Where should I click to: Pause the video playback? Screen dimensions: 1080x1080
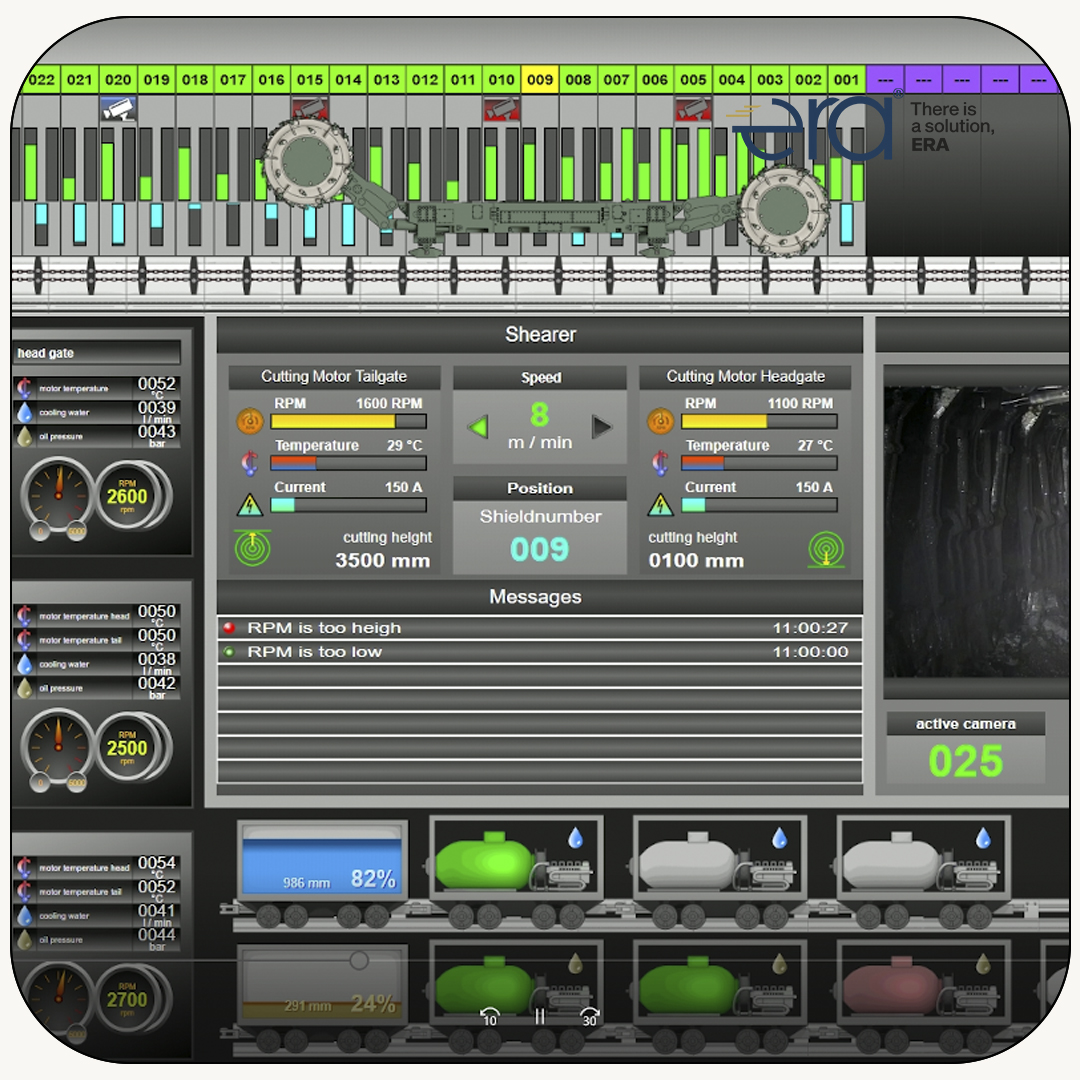(x=539, y=1016)
